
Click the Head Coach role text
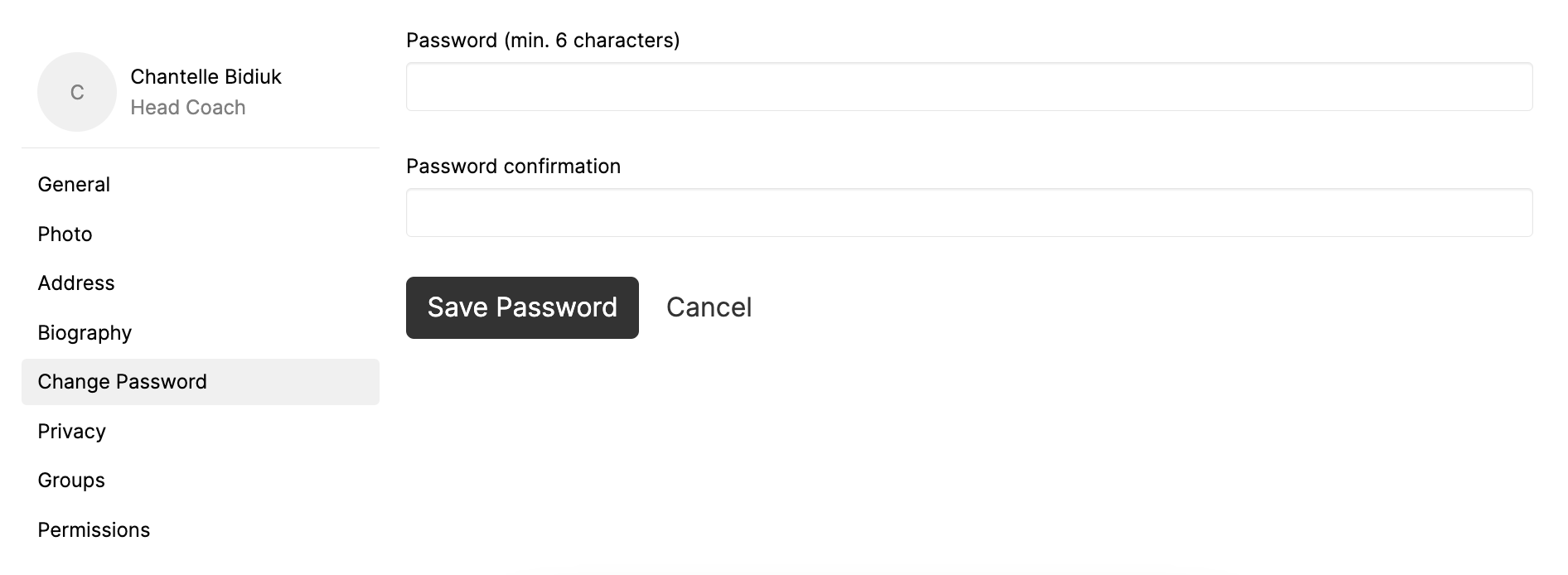(x=188, y=108)
